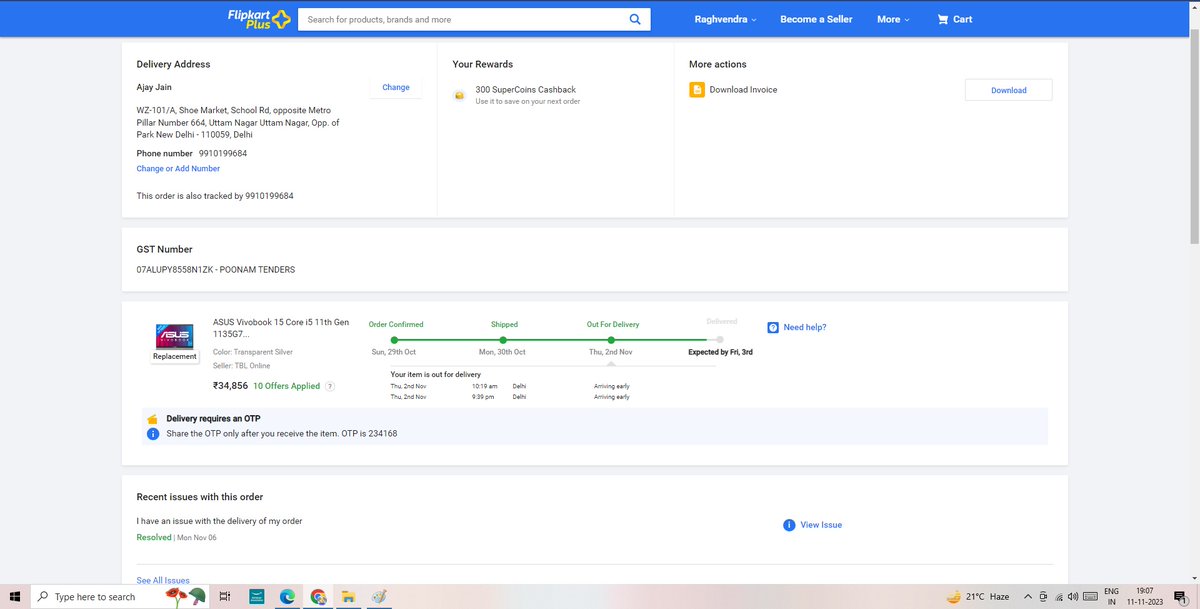This screenshot has width=1200, height=609.
Task: Click the Flipkart Plus logo
Action: [x=258, y=19]
